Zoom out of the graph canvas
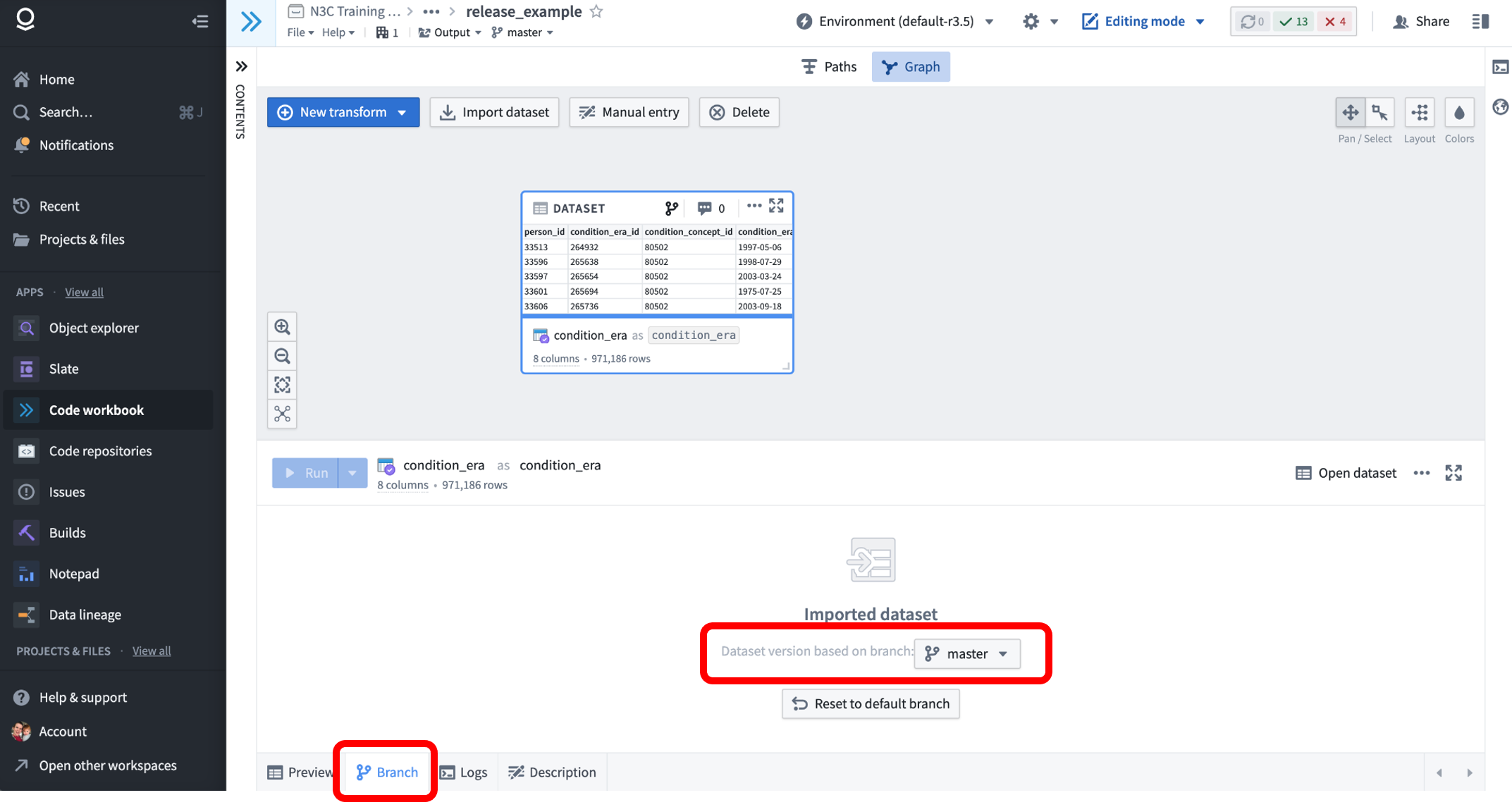1512x807 pixels. [x=282, y=356]
